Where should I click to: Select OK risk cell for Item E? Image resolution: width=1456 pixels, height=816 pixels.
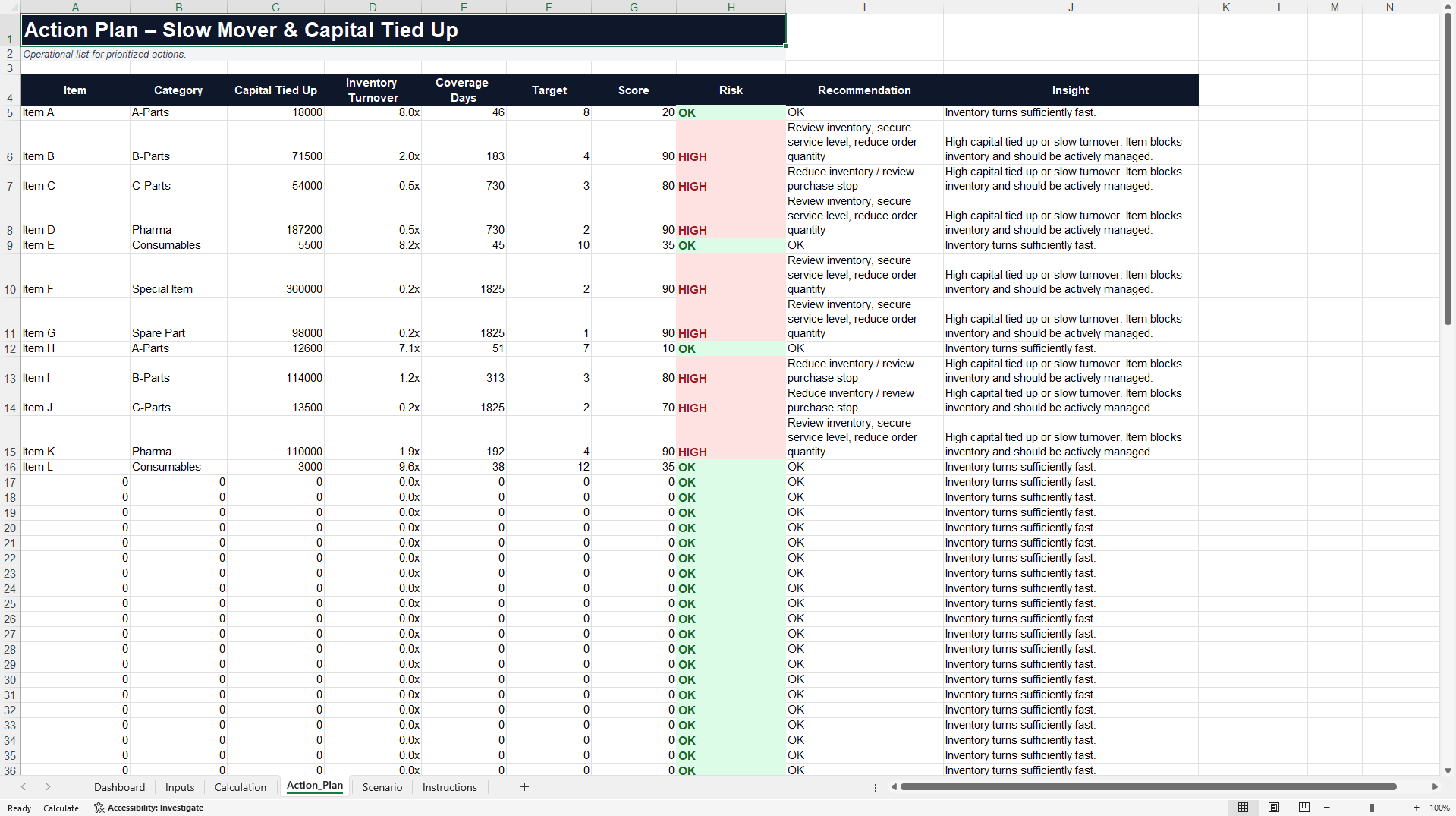point(731,246)
